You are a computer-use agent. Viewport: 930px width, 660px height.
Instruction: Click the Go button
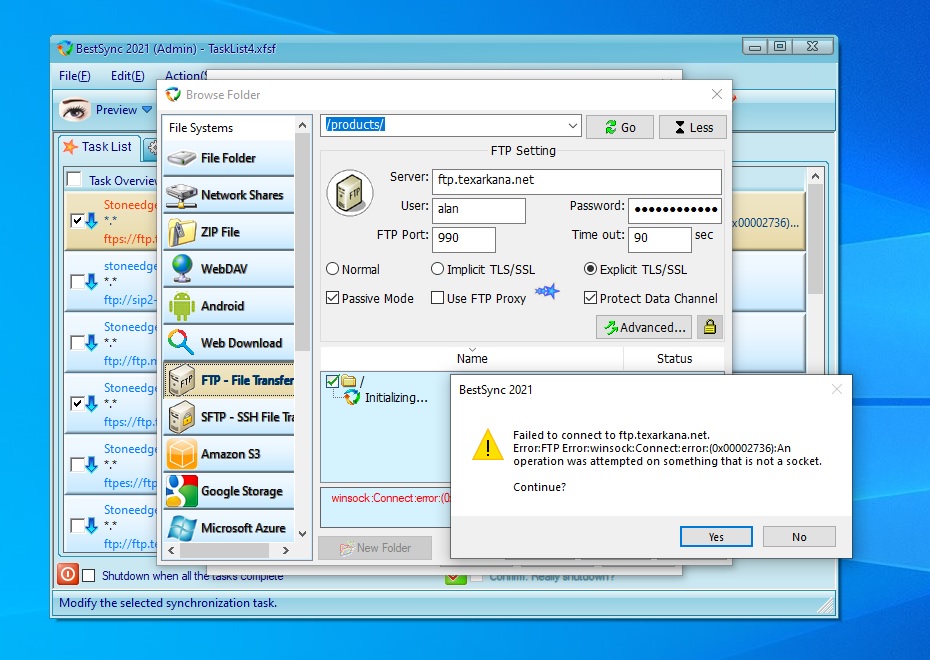point(620,127)
